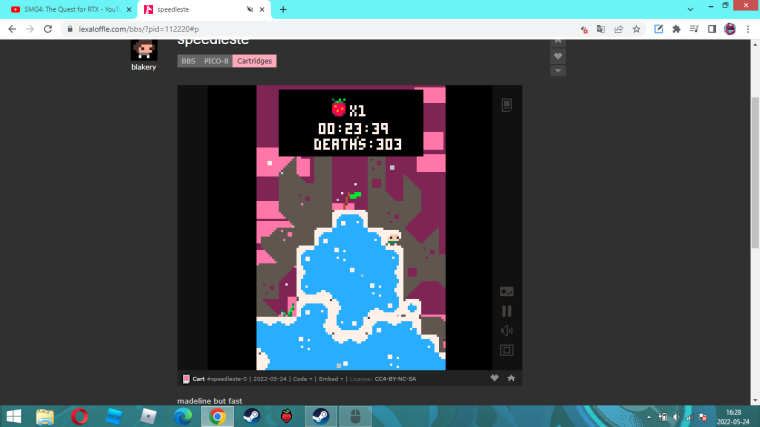Image resolution: width=760 pixels, height=427 pixels.
Task: Select the BBS breadcrumb tag
Action: (x=188, y=61)
